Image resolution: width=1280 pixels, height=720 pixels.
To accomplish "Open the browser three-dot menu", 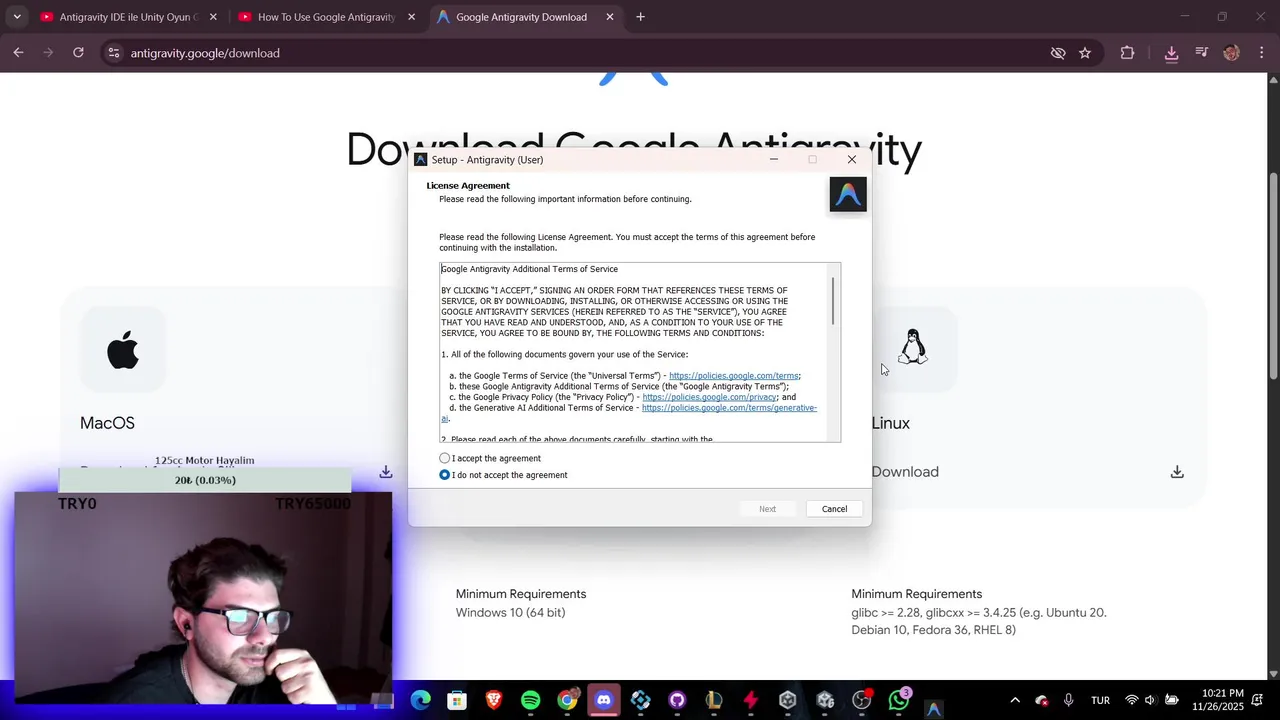I will (x=1262, y=53).
